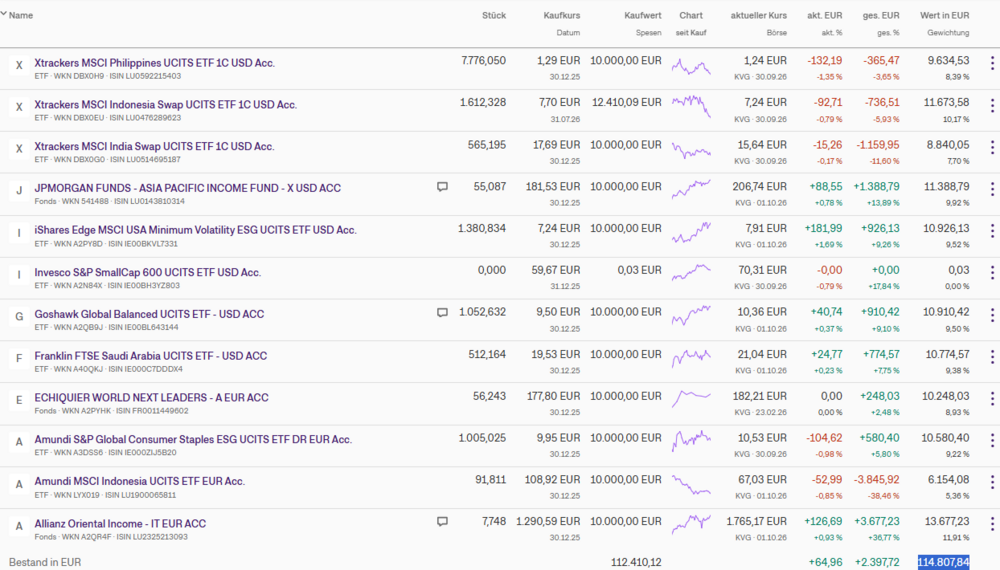
Task: Sort by the ges. EUR column header
Action: pos(881,15)
